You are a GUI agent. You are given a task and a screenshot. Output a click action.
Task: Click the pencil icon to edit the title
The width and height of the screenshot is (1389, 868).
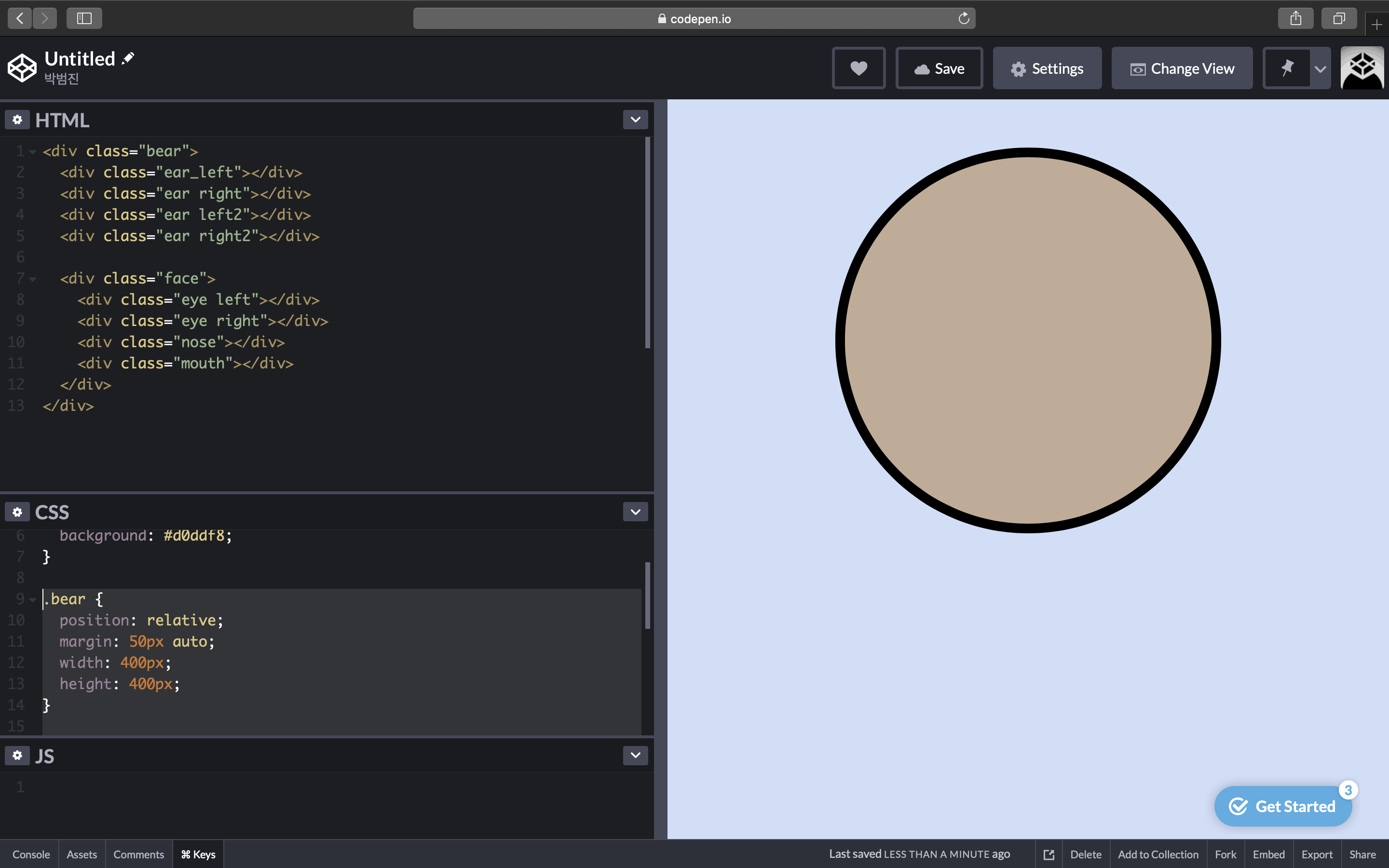128,58
